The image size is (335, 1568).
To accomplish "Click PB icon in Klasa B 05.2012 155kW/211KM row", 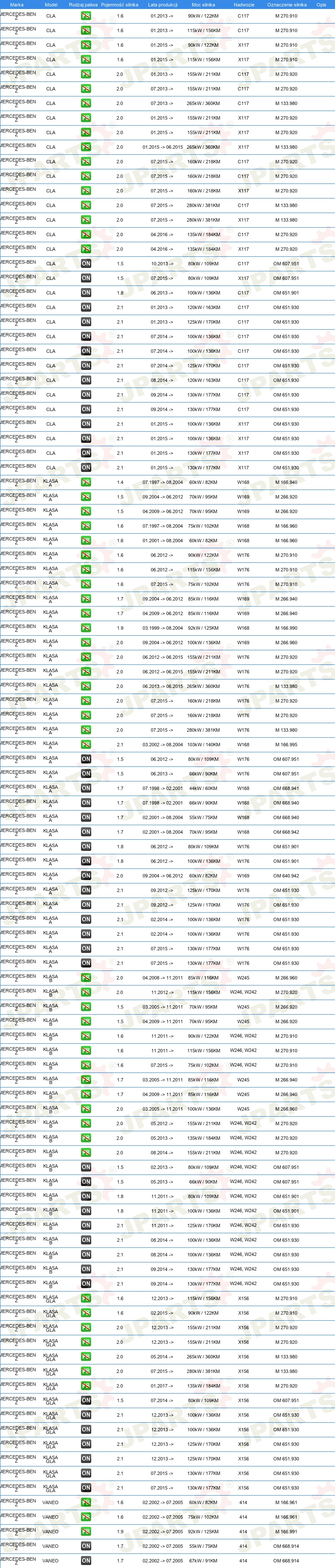I will coord(86,1123).
